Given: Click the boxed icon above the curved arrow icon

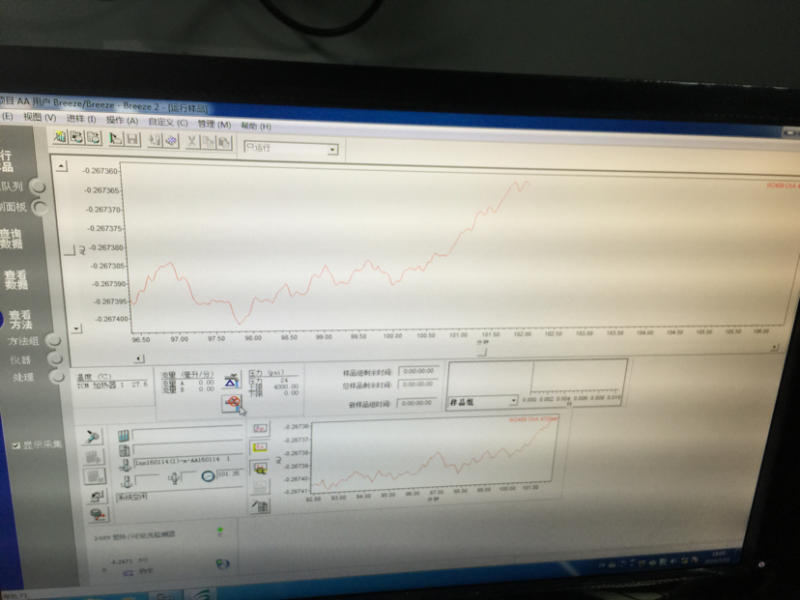Looking at the screenshot, I should pyautogui.click(x=94, y=477).
